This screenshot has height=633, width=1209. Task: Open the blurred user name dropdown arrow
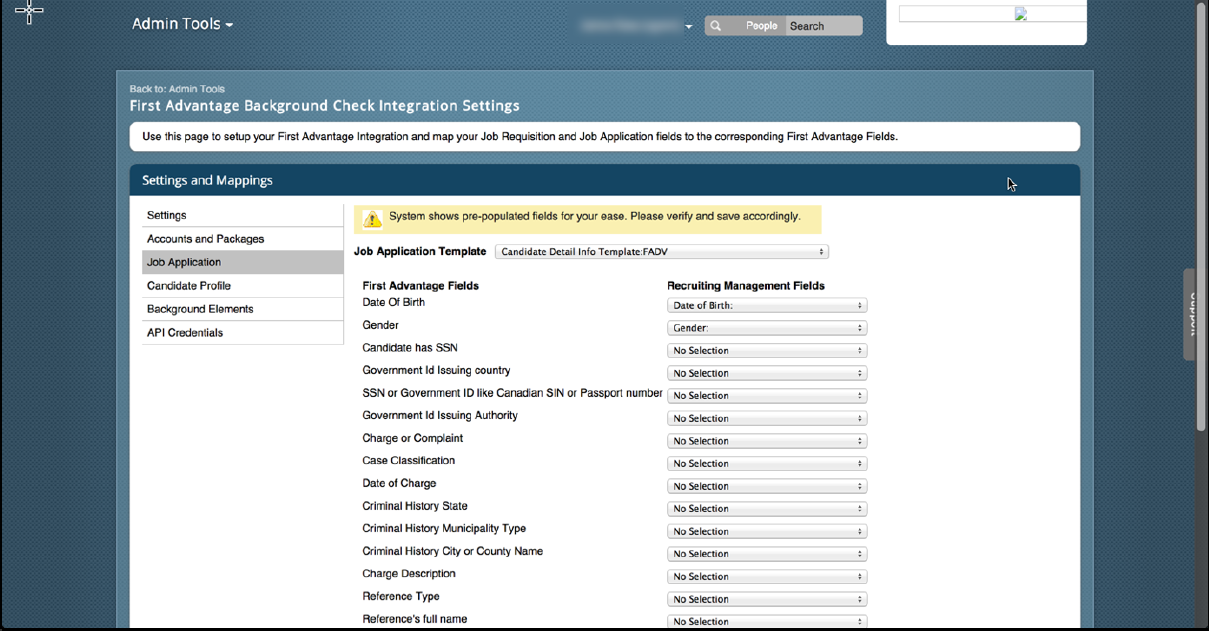689,27
